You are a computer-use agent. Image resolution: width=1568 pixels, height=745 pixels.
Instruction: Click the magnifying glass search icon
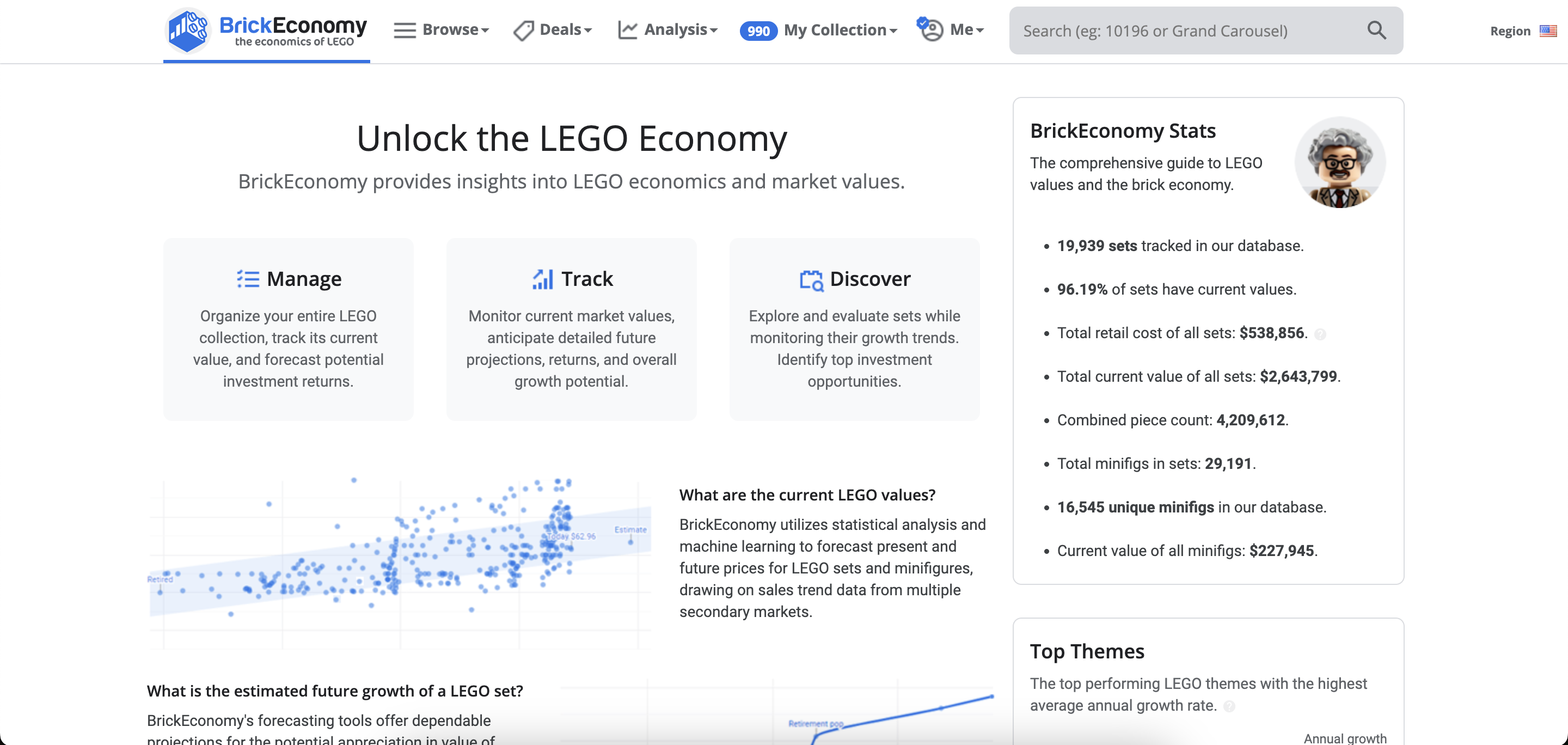point(1376,30)
